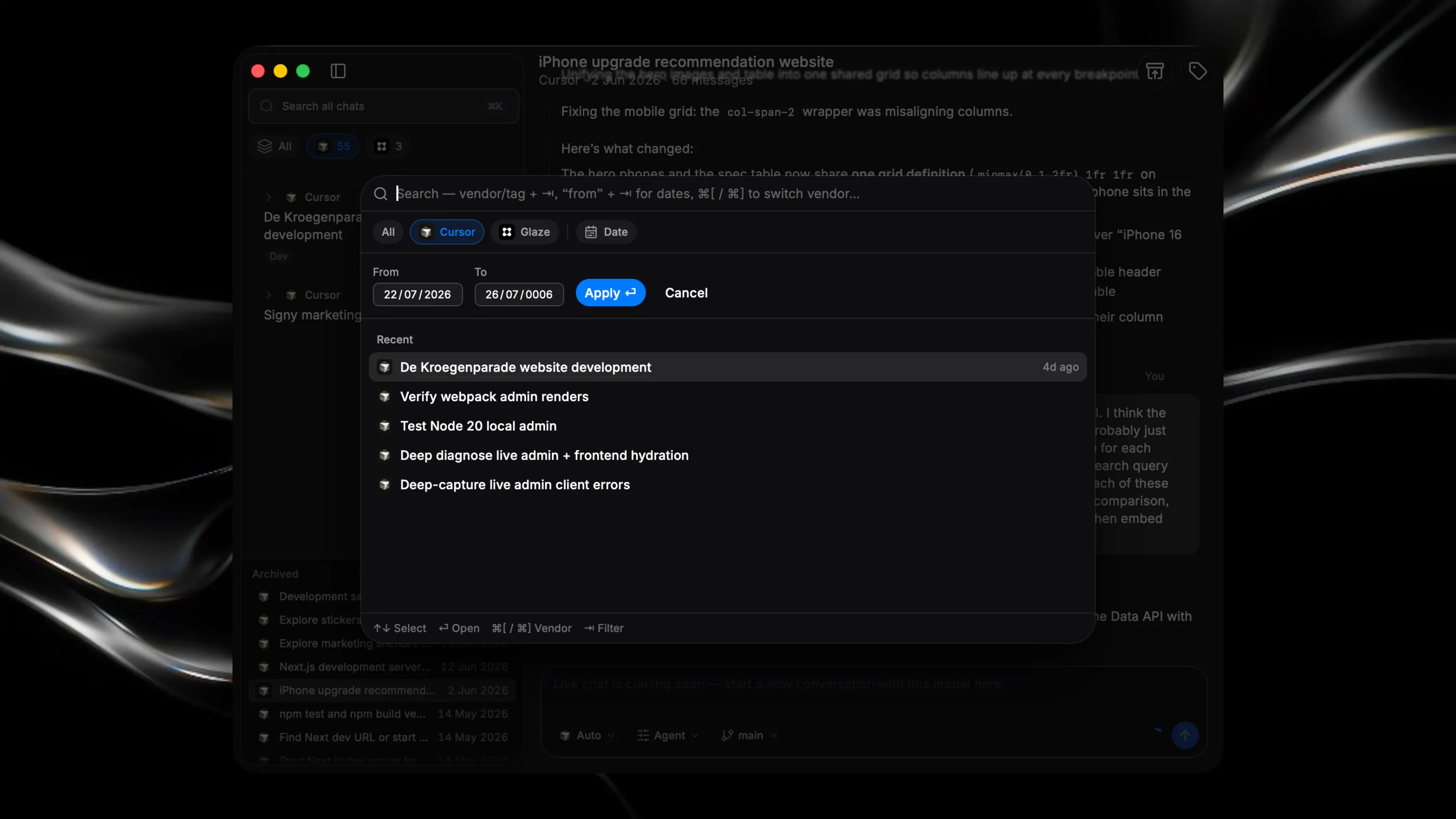This screenshot has width=1456, height=819.
Task: Click the icon beside Verify webpack admin renders
Action: (385, 397)
